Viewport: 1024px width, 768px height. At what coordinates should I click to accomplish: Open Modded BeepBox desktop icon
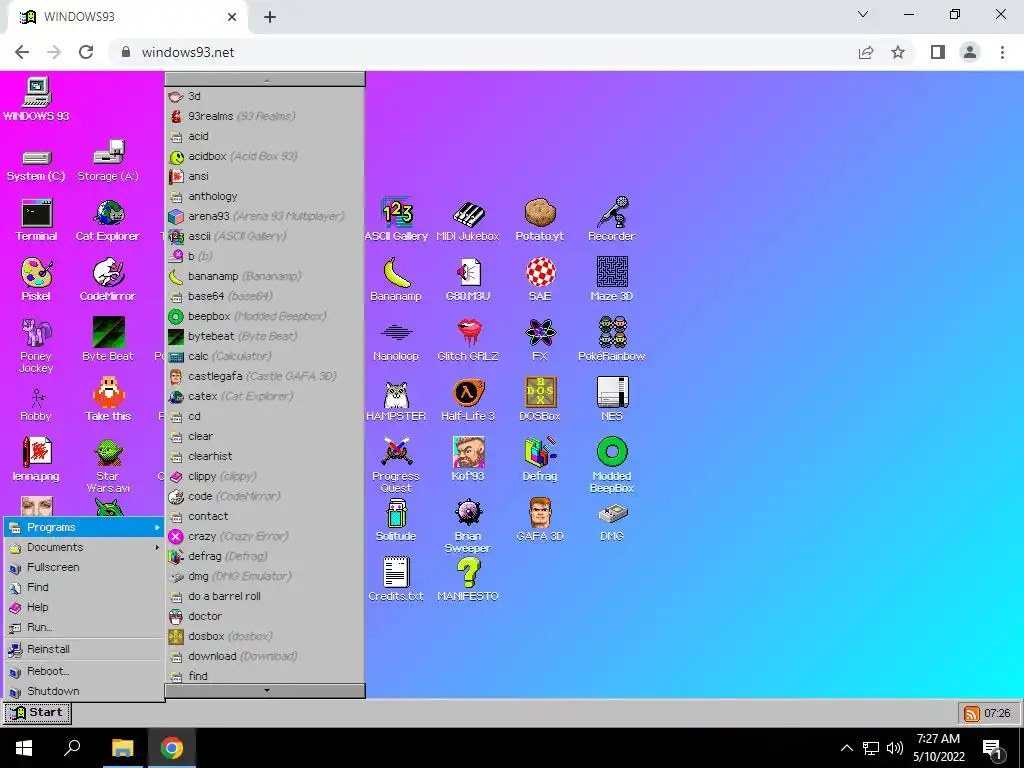pos(612,465)
